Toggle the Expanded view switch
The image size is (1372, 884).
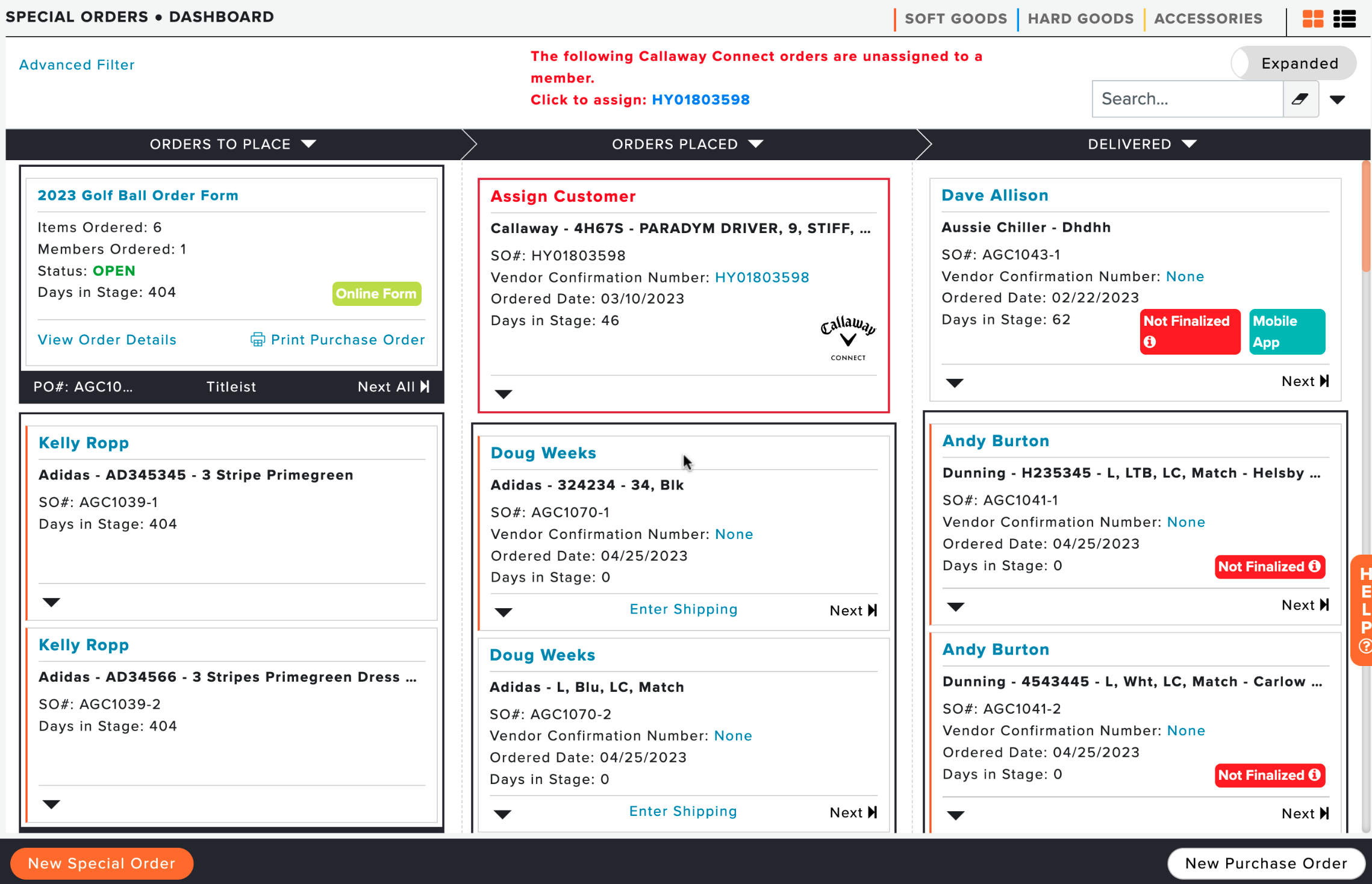[1294, 63]
